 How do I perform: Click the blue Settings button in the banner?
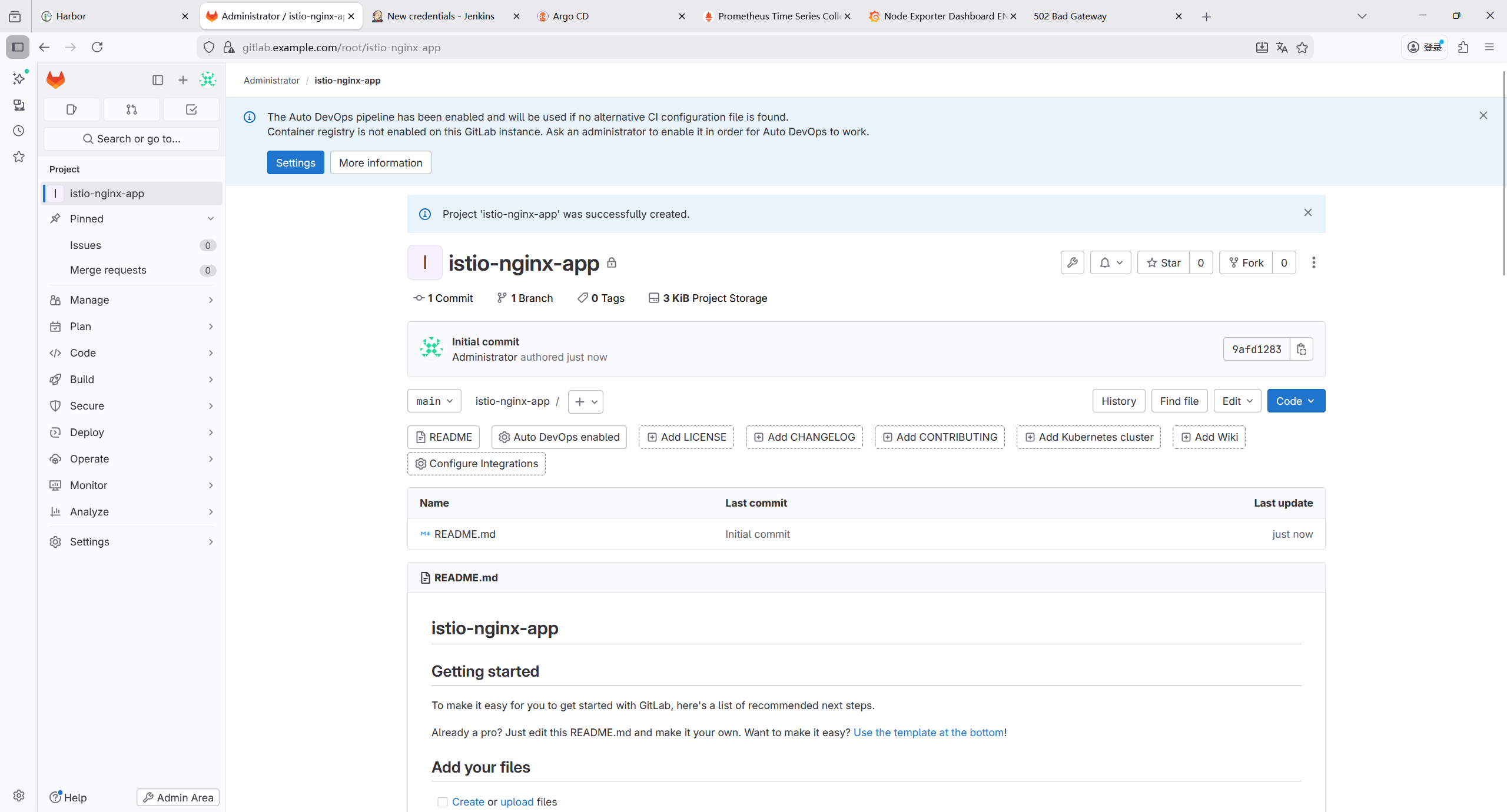pos(296,162)
